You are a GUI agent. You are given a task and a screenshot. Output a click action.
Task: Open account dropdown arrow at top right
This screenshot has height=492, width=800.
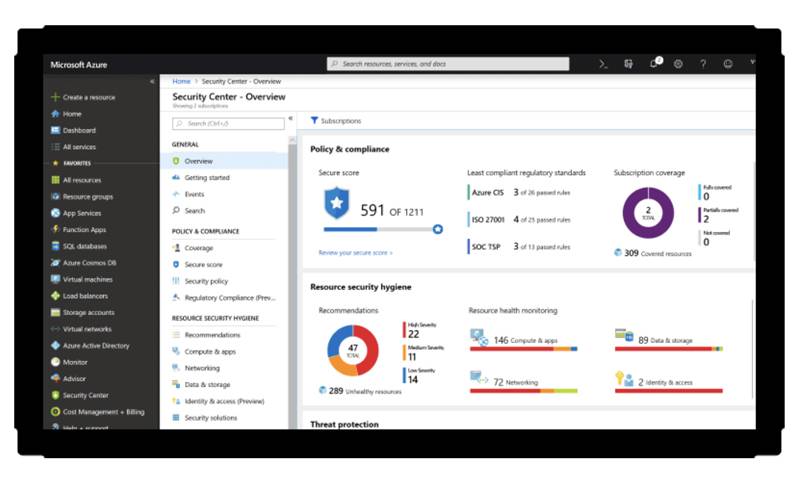752,62
